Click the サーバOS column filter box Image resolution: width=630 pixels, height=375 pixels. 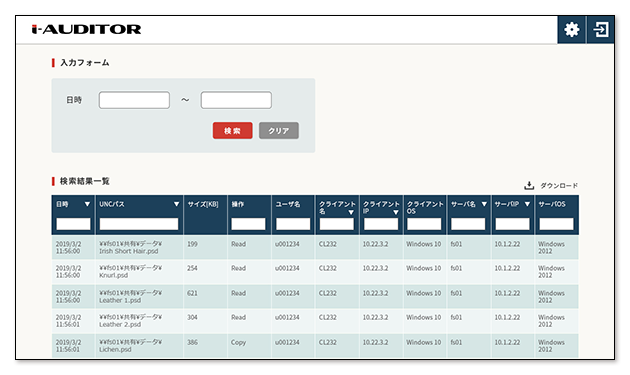556,224
